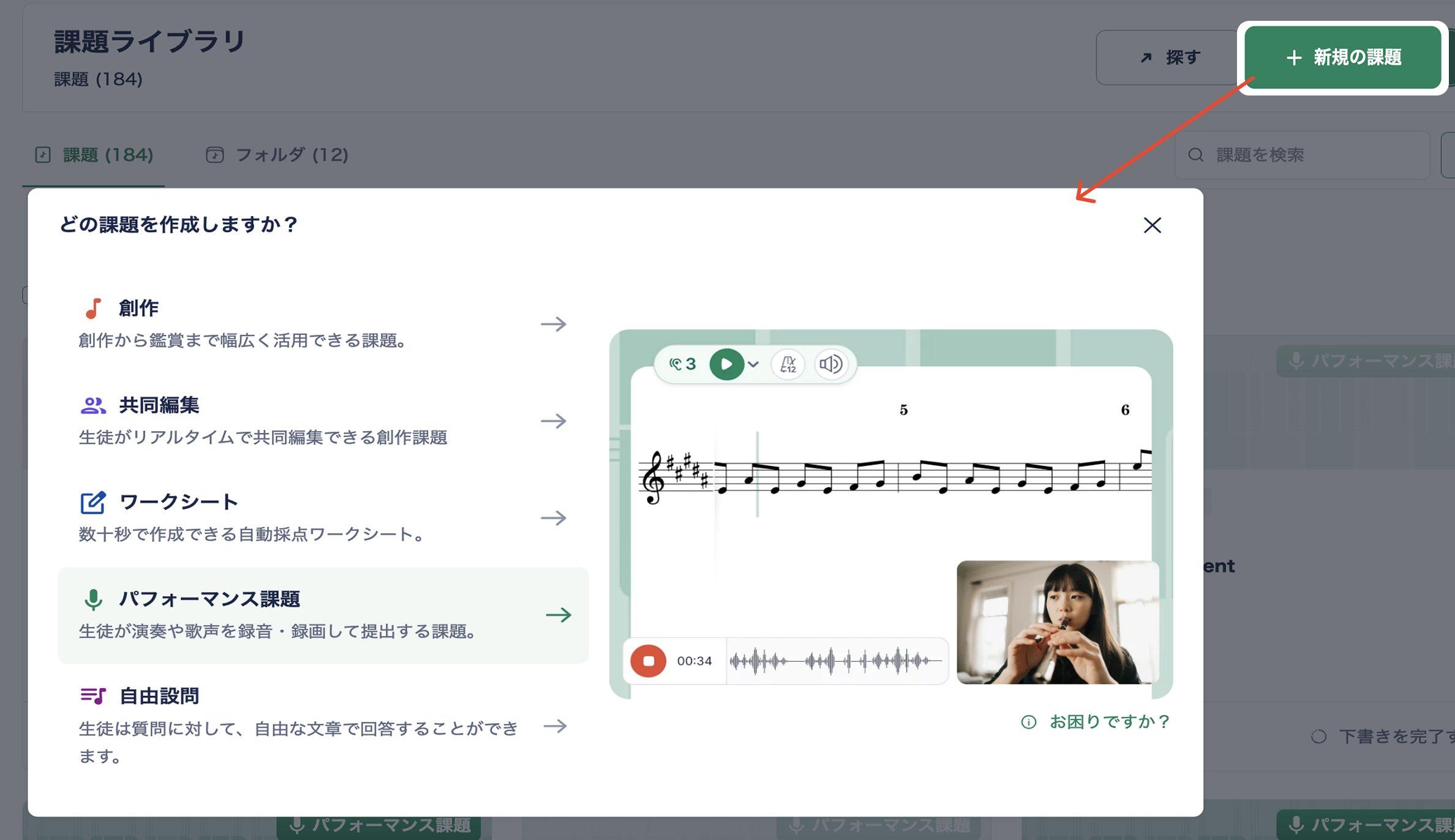The image size is (1455, 840).
Task: Click the ear listen count icon
Action: click(x=682, y=364)
